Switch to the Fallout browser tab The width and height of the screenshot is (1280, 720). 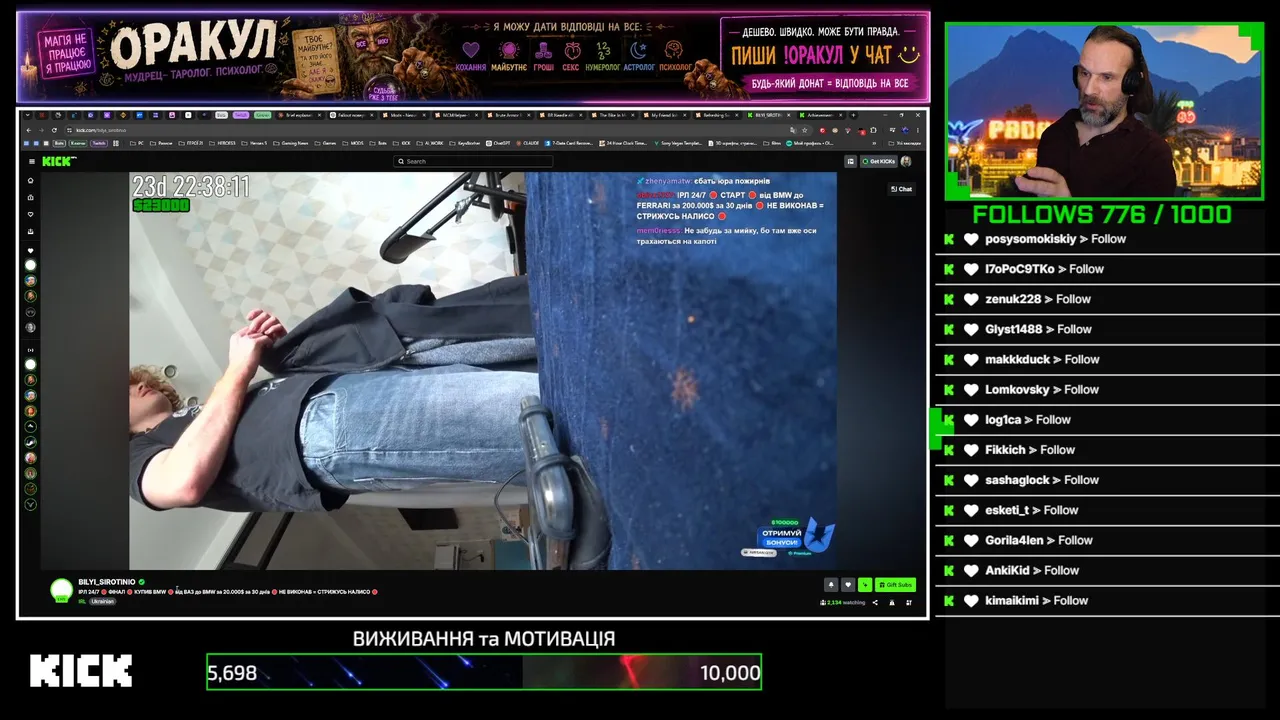point(351,115)
